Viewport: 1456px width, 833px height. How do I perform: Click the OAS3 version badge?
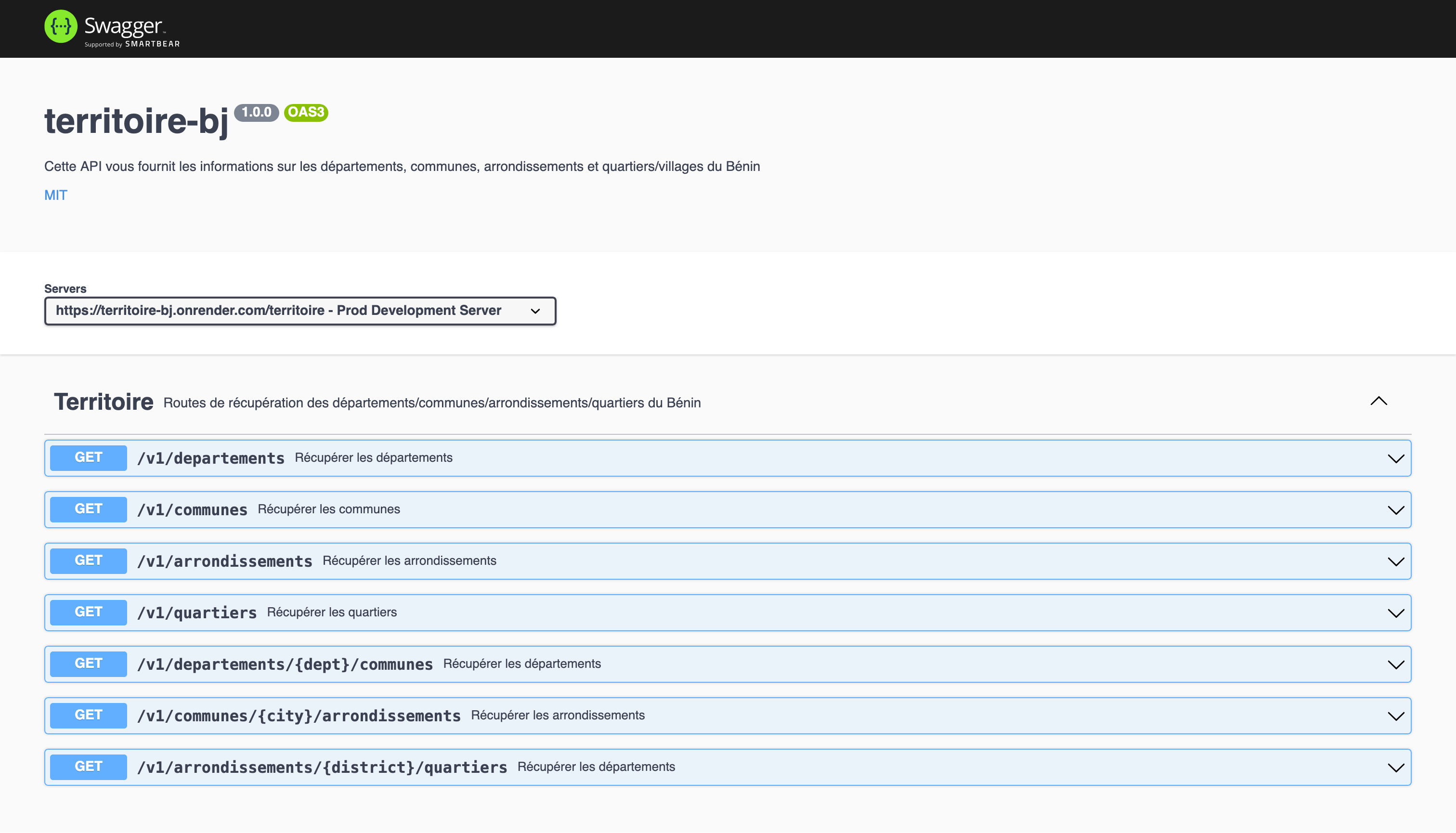click(306, 112)
